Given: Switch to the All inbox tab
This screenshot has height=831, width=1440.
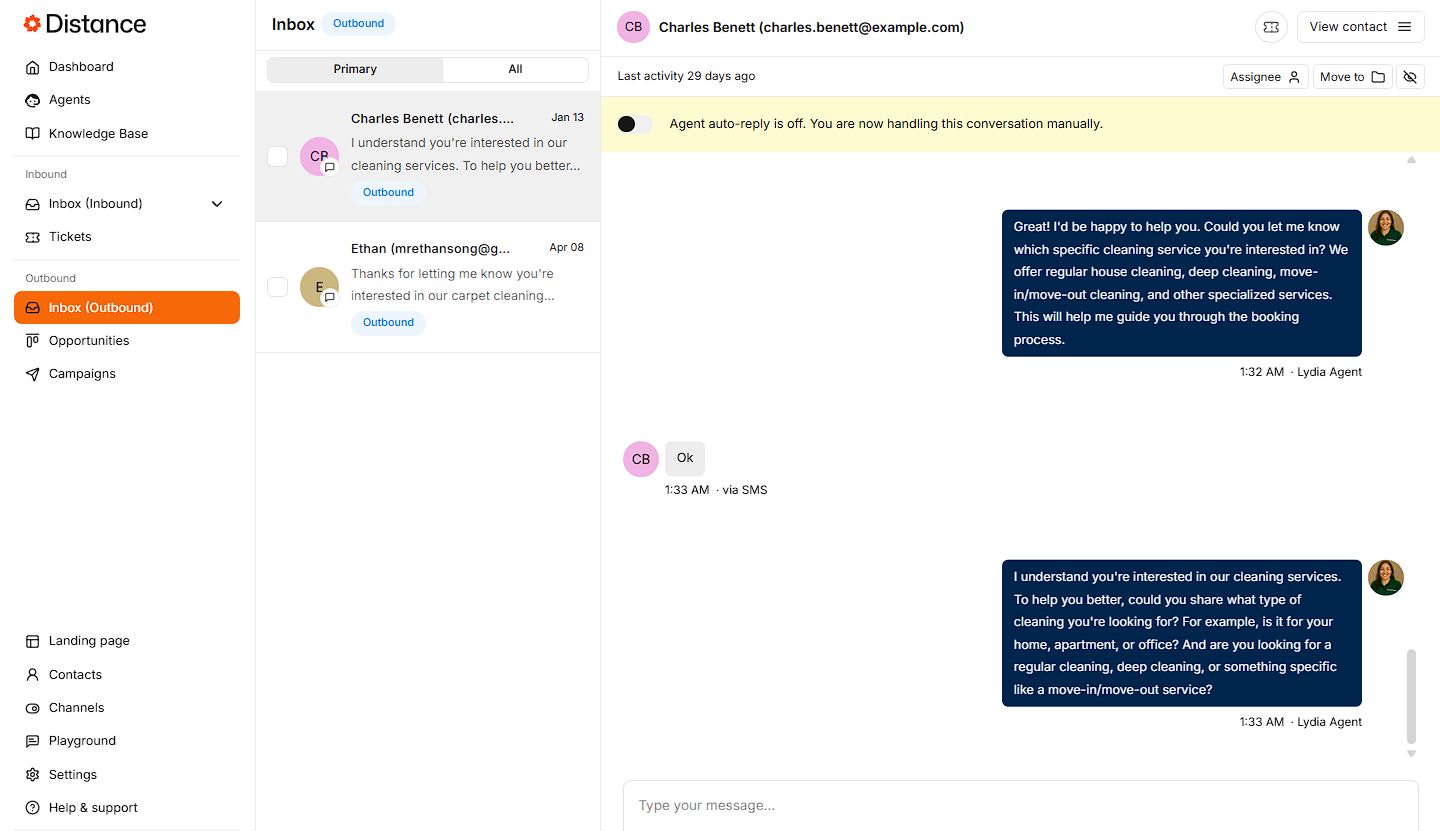Looking at the screenshot, I should click(515, 69).
